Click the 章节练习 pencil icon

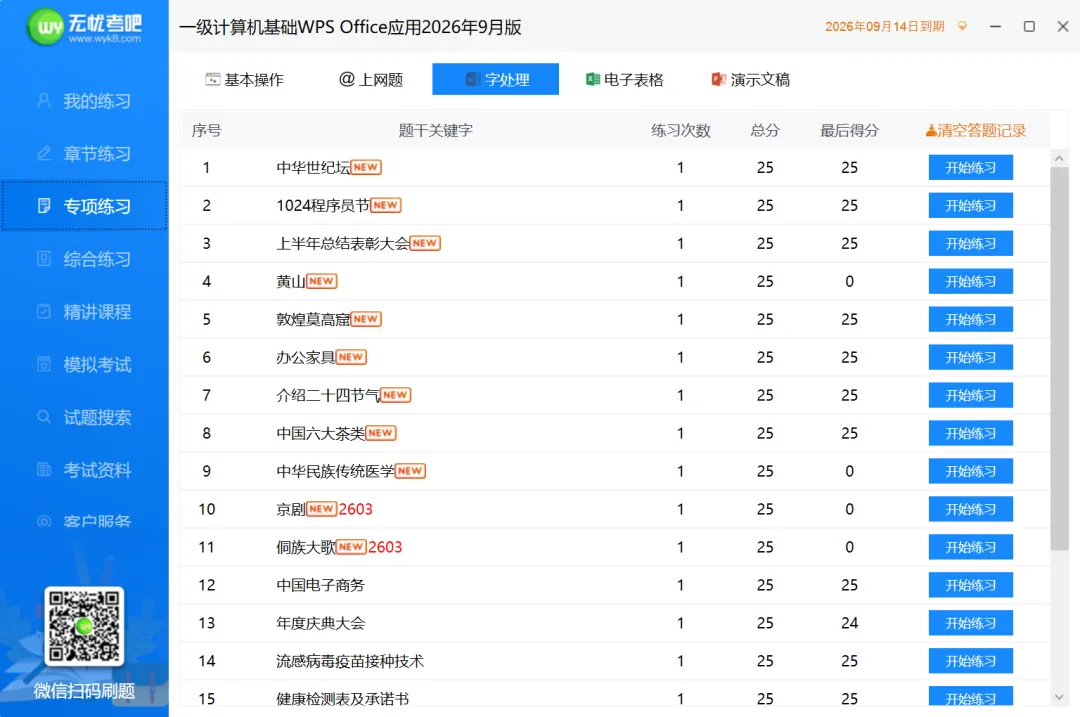point(44,153)
